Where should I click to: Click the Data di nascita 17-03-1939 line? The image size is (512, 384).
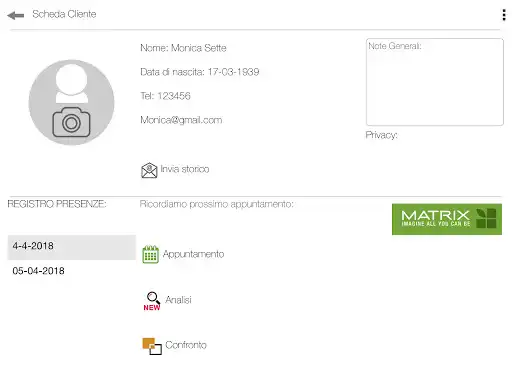coord(200,72)
